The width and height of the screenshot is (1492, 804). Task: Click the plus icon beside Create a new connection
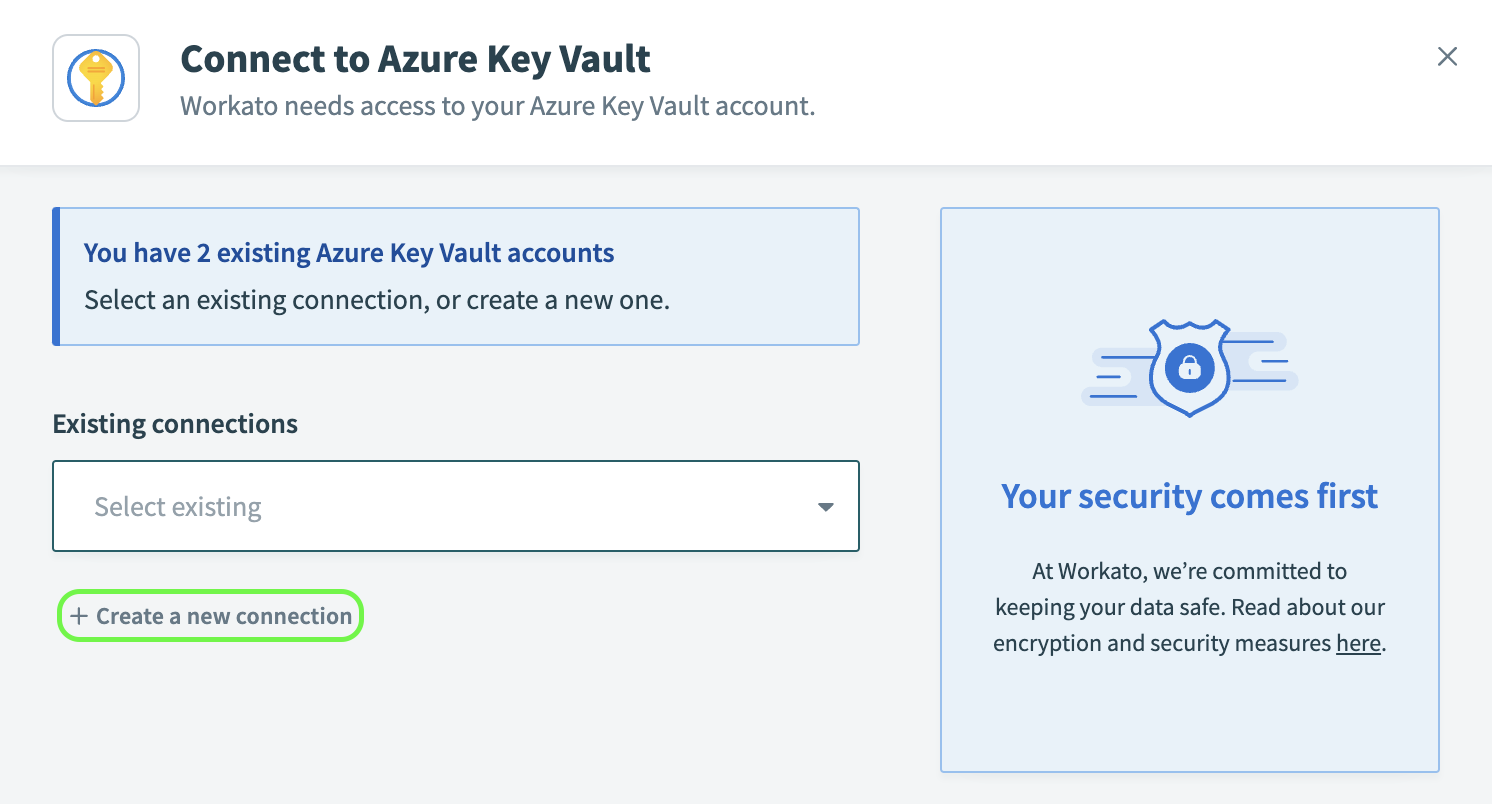80,615
